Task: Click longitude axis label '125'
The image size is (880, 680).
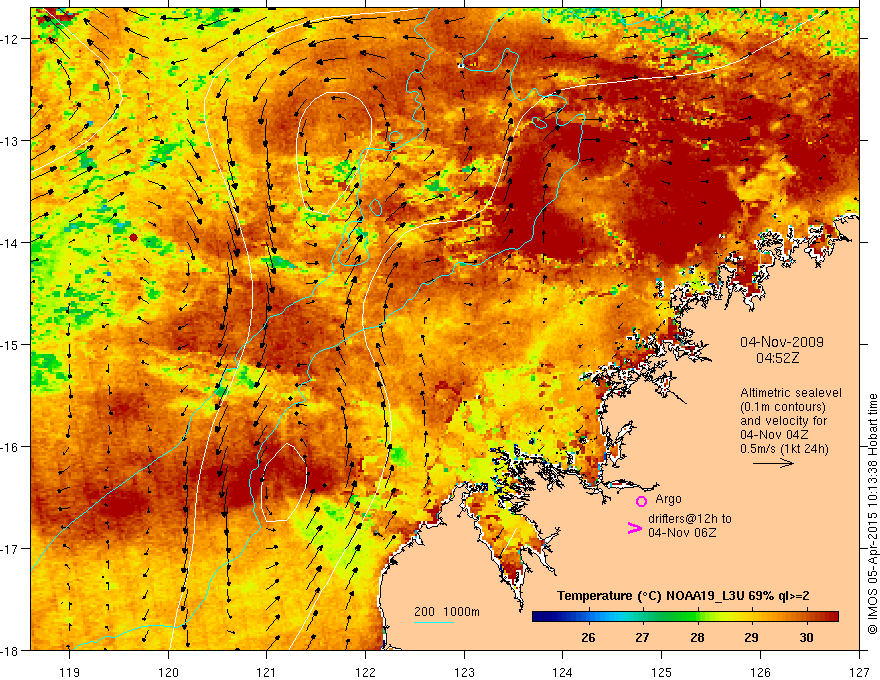Action: pyautogui.click(x=662, y=672)
